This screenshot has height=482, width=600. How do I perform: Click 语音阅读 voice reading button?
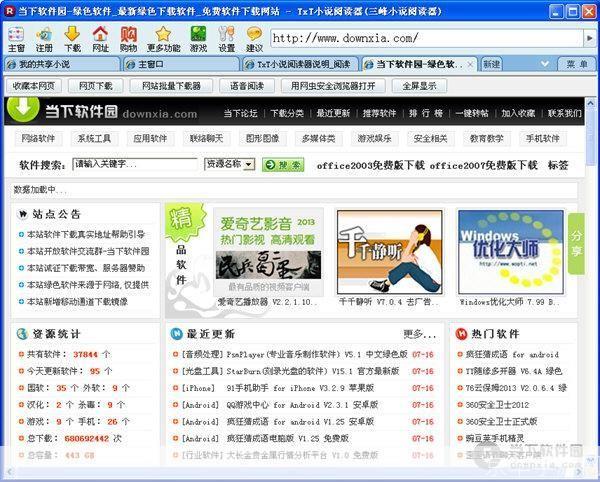click(x=247, y=86)
